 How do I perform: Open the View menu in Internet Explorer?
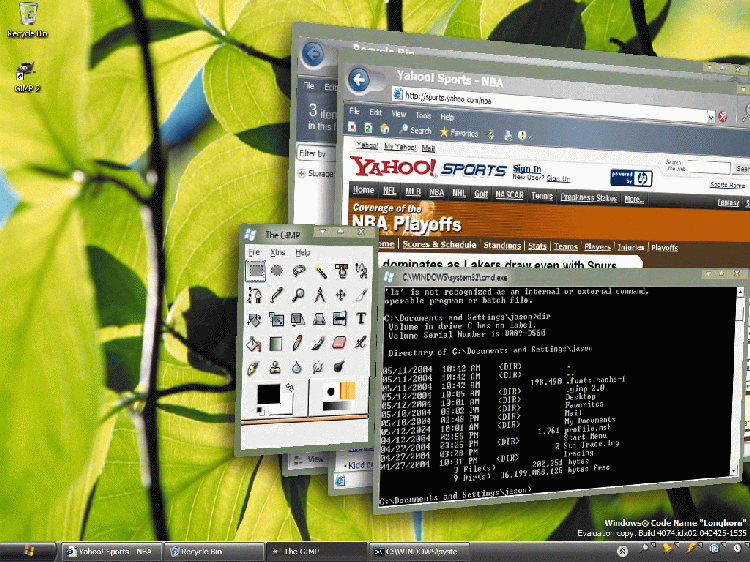point(398,114)
